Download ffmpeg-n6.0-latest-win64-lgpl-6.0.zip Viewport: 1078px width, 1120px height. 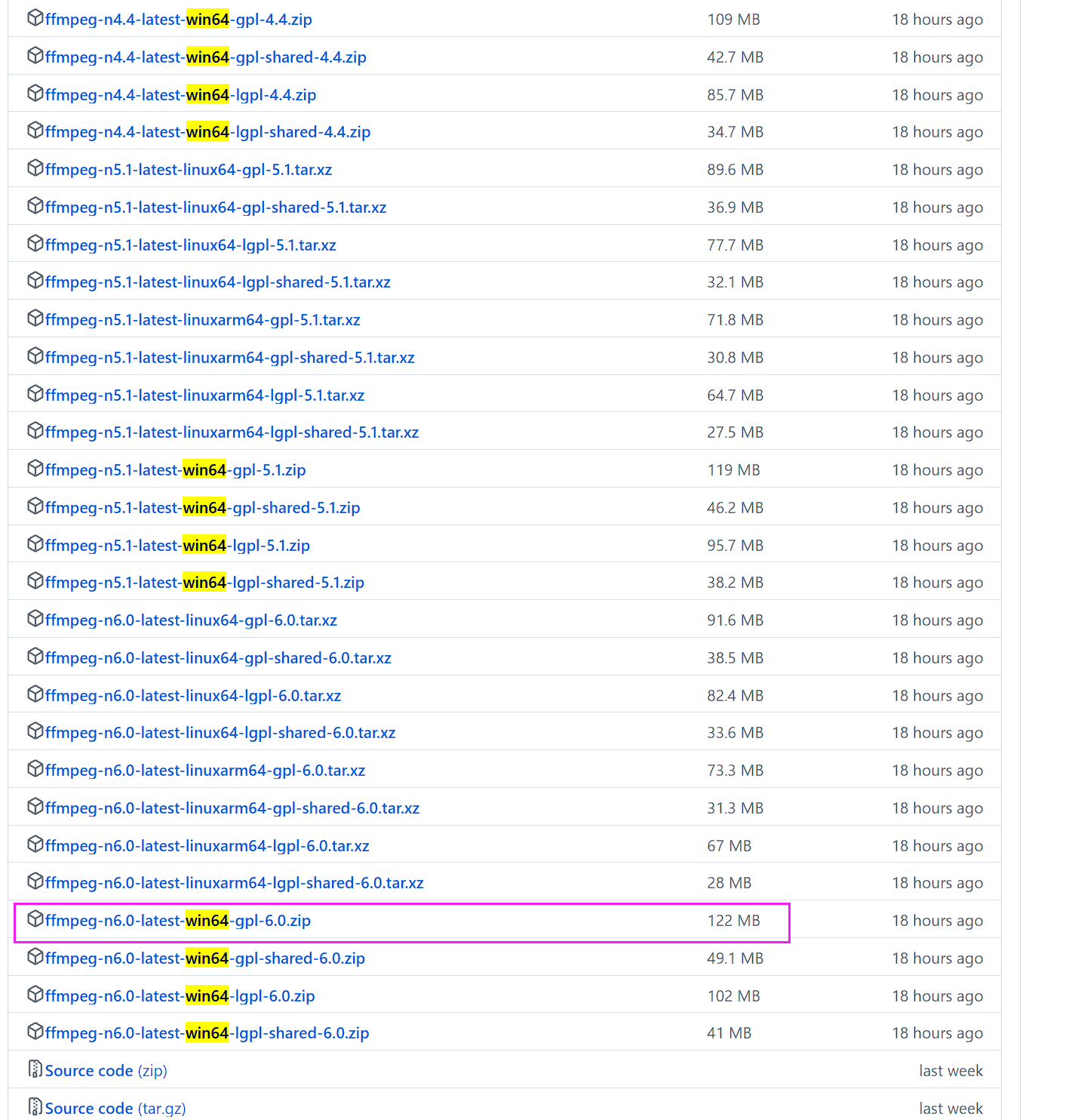click(180, 996)
